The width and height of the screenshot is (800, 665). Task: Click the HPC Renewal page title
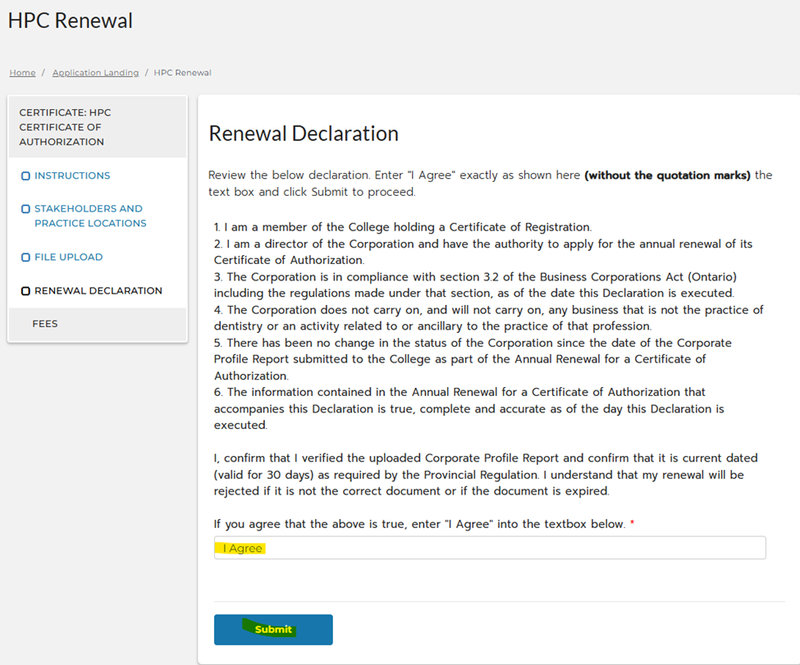[70, 21]
